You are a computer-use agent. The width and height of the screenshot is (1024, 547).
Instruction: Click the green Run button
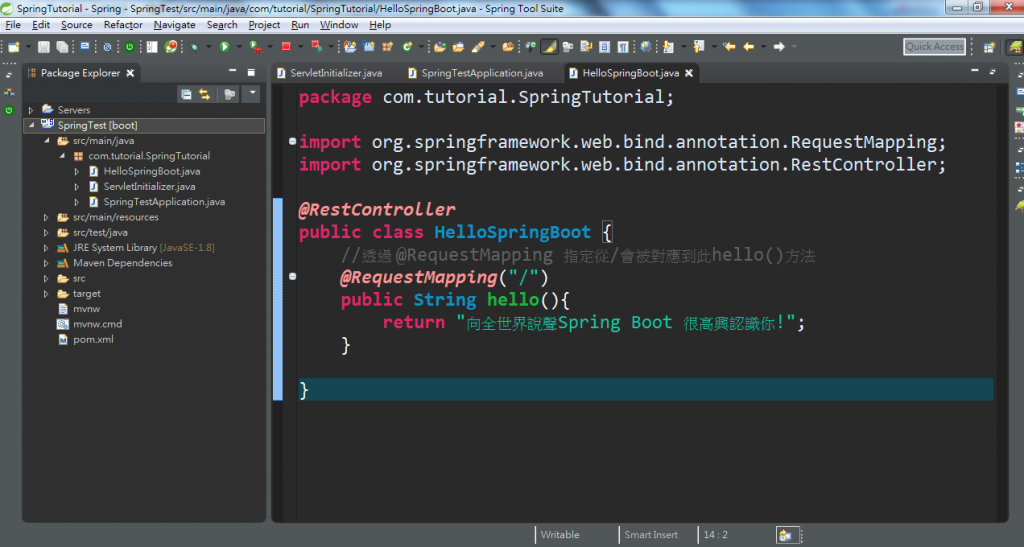pyautogui.click(x=224, y=47)
